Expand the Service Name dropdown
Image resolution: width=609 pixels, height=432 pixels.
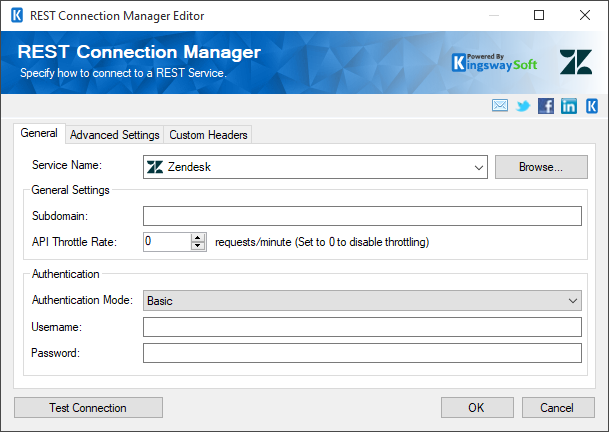pos(478,167)
